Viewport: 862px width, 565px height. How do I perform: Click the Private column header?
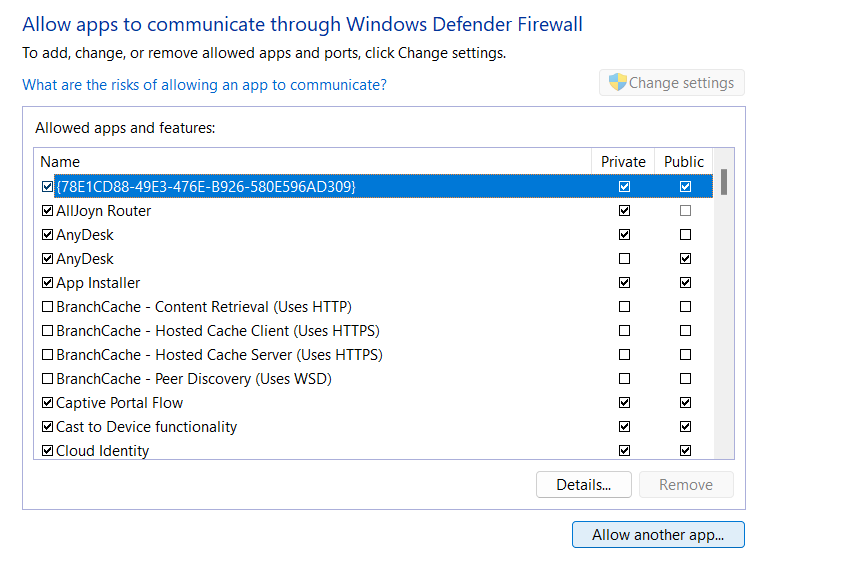[623, 162]
